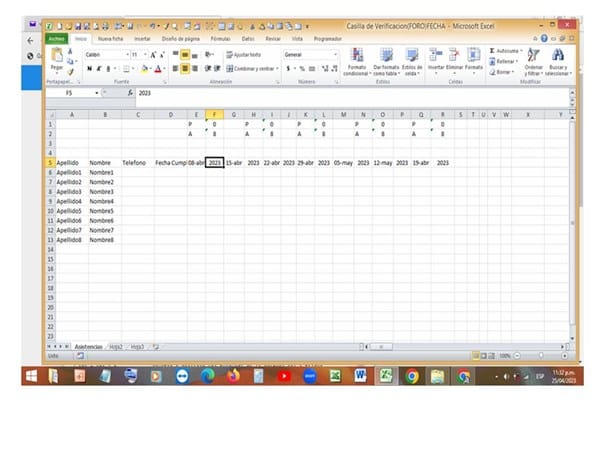Click the Copy format paintbrush icon
This screenshot has width=600, height=450.
71,72
